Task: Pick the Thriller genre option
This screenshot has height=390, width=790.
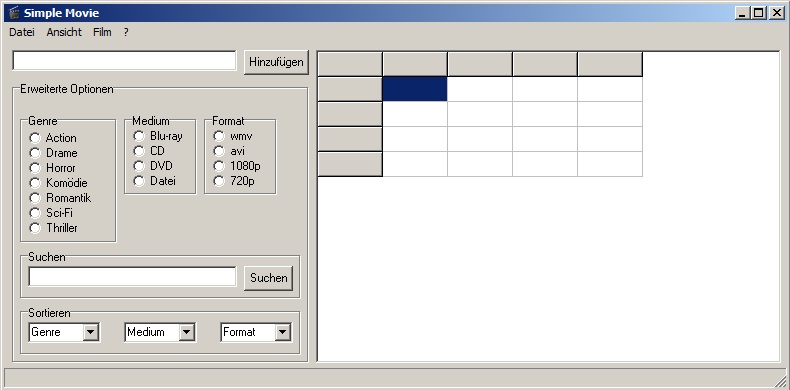Action: pyautogui.click(x=35, y=228)
